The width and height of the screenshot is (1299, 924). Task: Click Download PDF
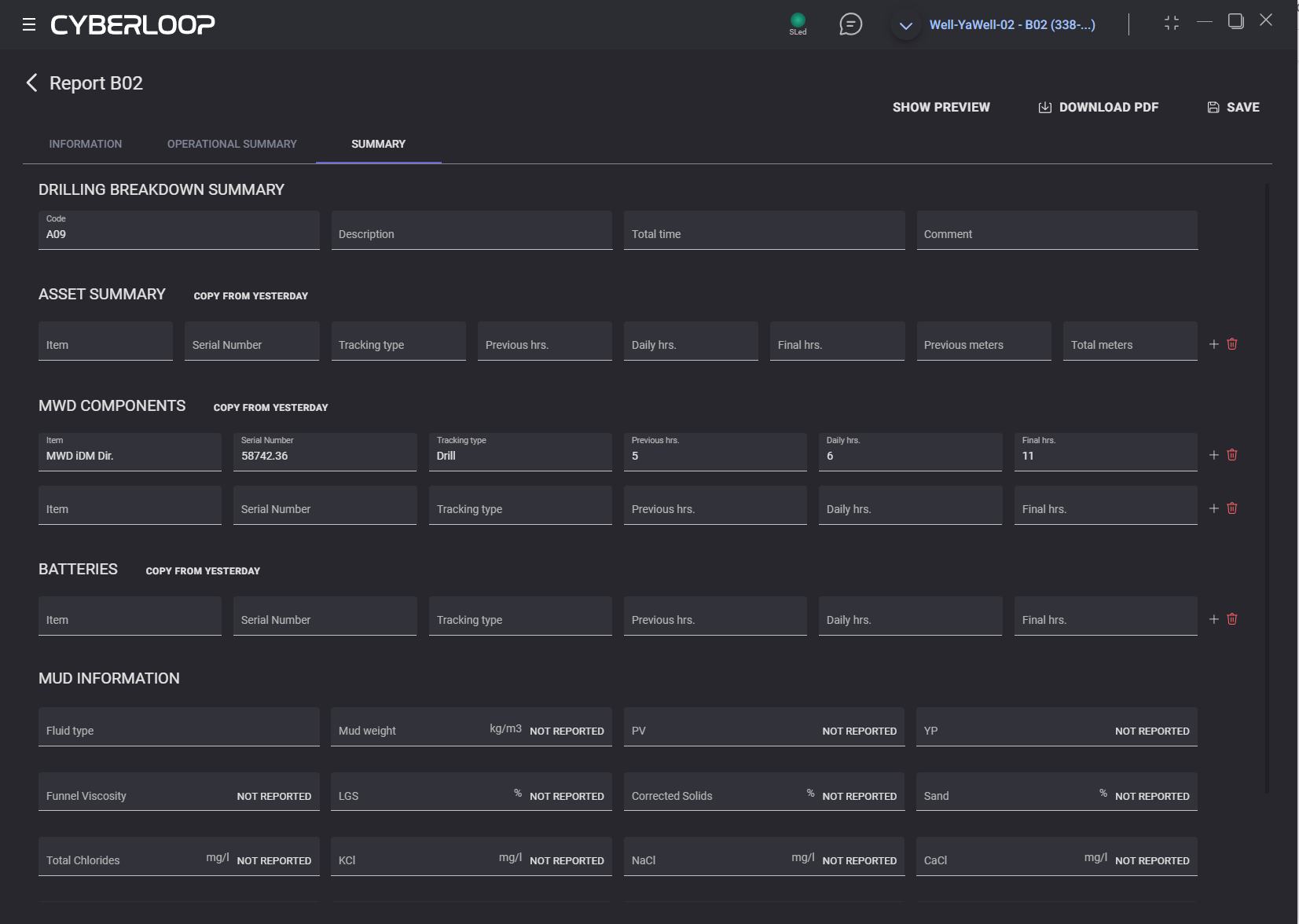pyautogui.click(x=1099, y=108)
